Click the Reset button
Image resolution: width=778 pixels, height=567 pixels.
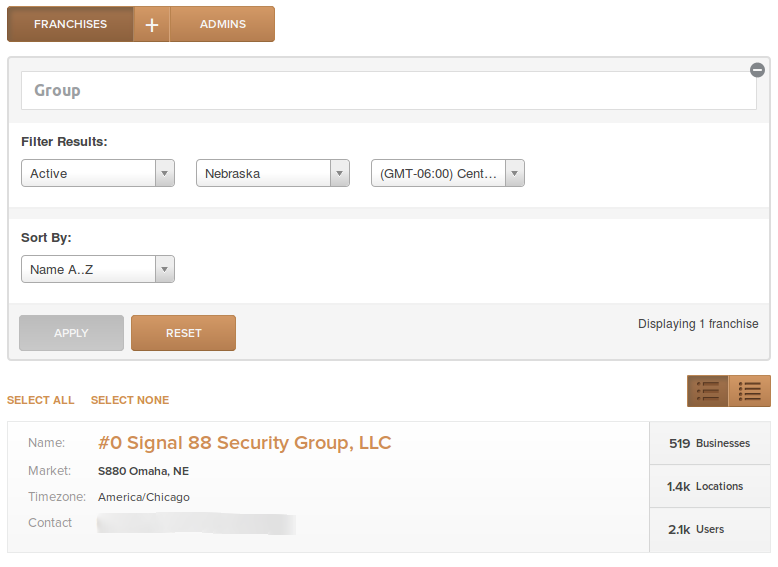tap(184, 333)
